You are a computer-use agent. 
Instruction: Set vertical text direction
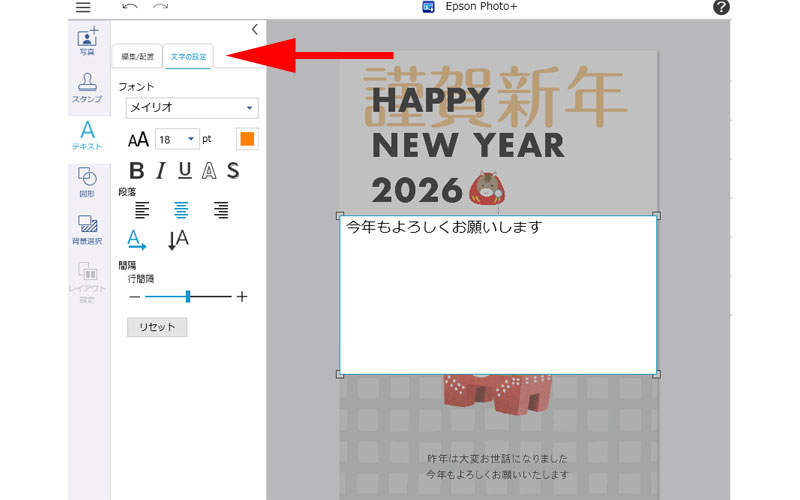178,239
